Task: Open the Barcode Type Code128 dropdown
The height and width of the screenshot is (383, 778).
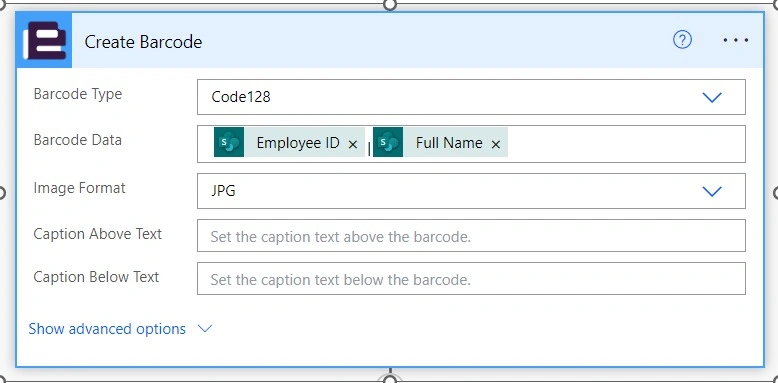Action: pyautogui.click(x=471, y=97)
